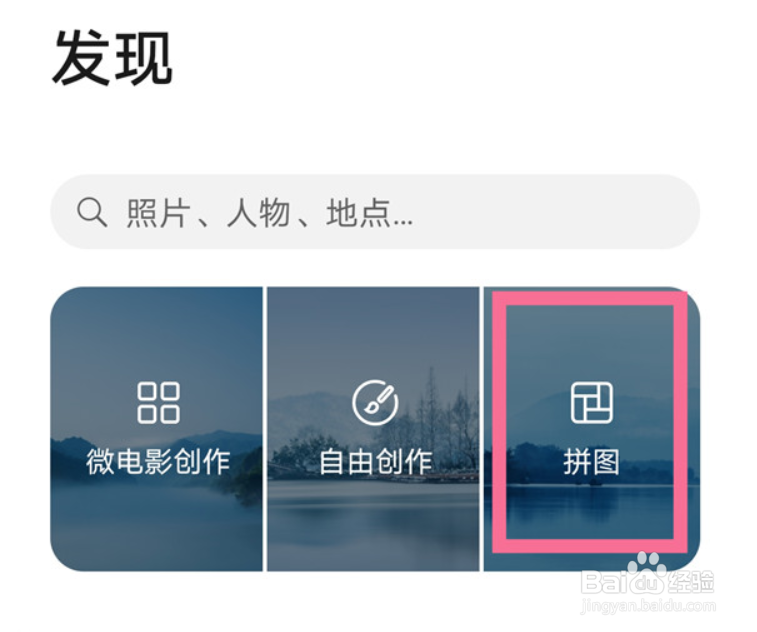Tap the 微电影创作 label text
The image size is (757, 632).
(158, 462)
